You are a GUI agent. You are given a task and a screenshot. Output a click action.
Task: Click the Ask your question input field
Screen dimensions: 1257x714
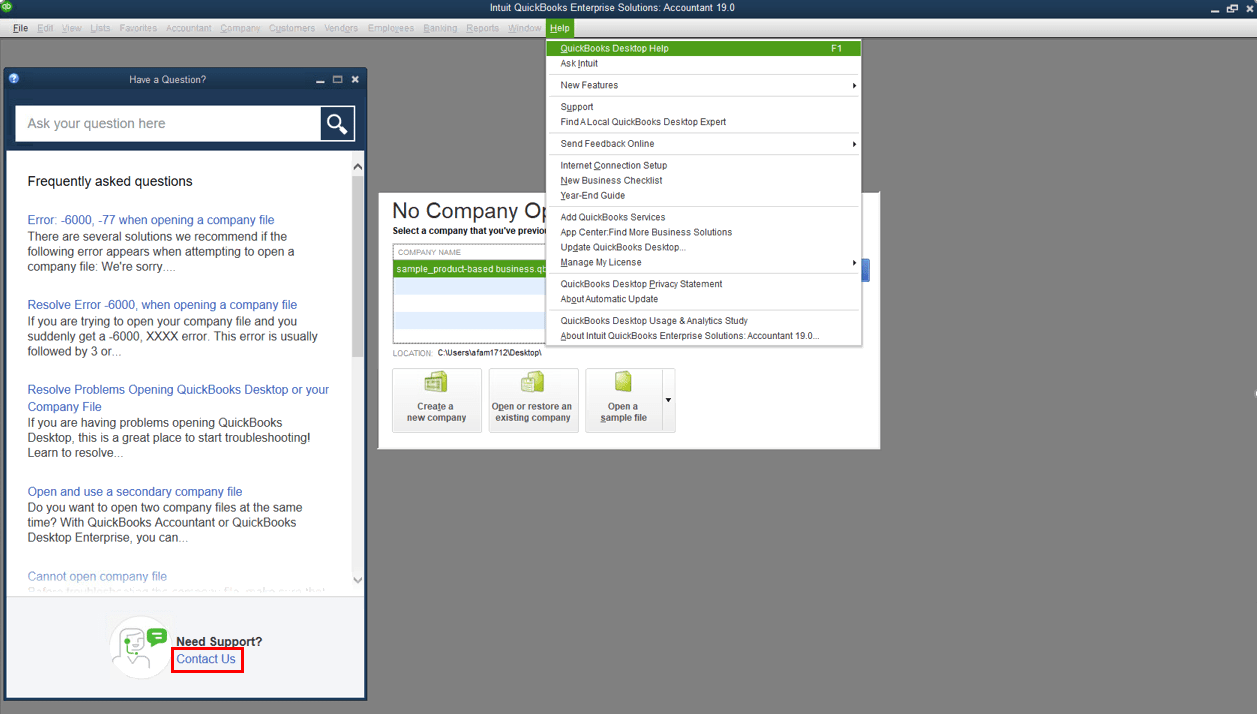pyautogui.click(x=165, y=123)
